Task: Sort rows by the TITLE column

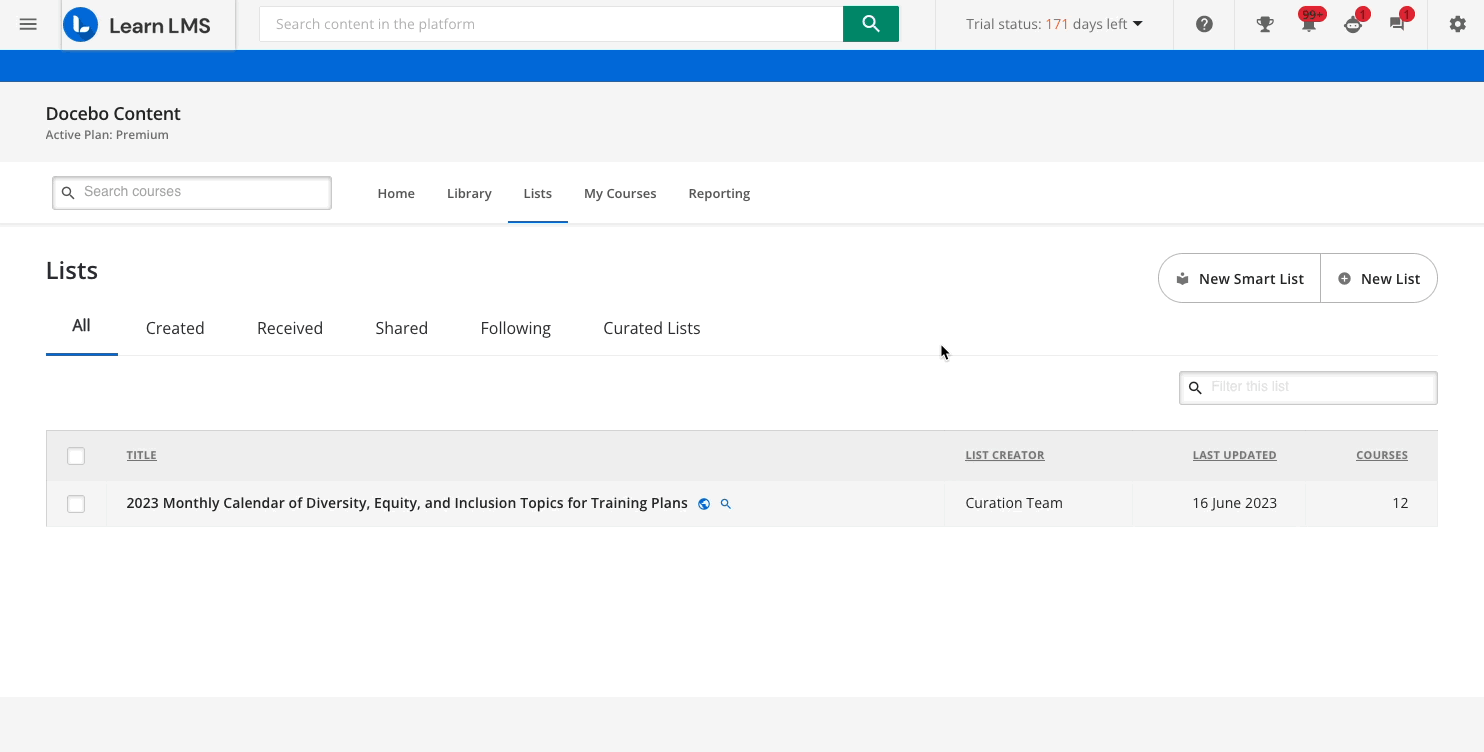Action: point(141,455)
